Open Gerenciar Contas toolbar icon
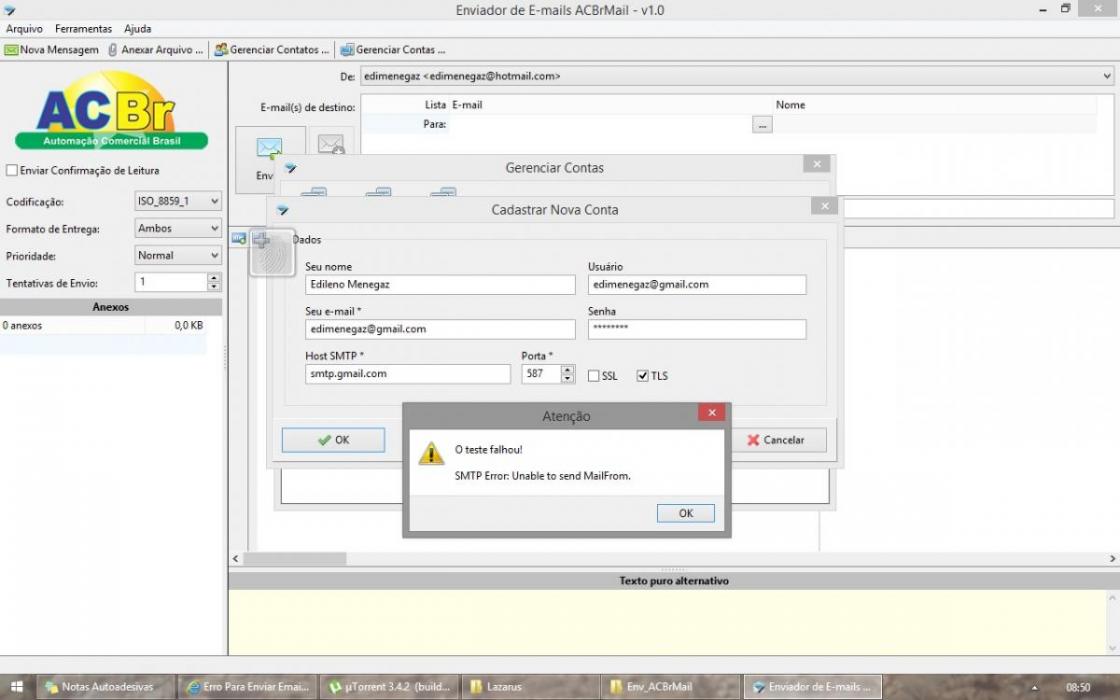1120x700 pixels. (x=347, y=50)
